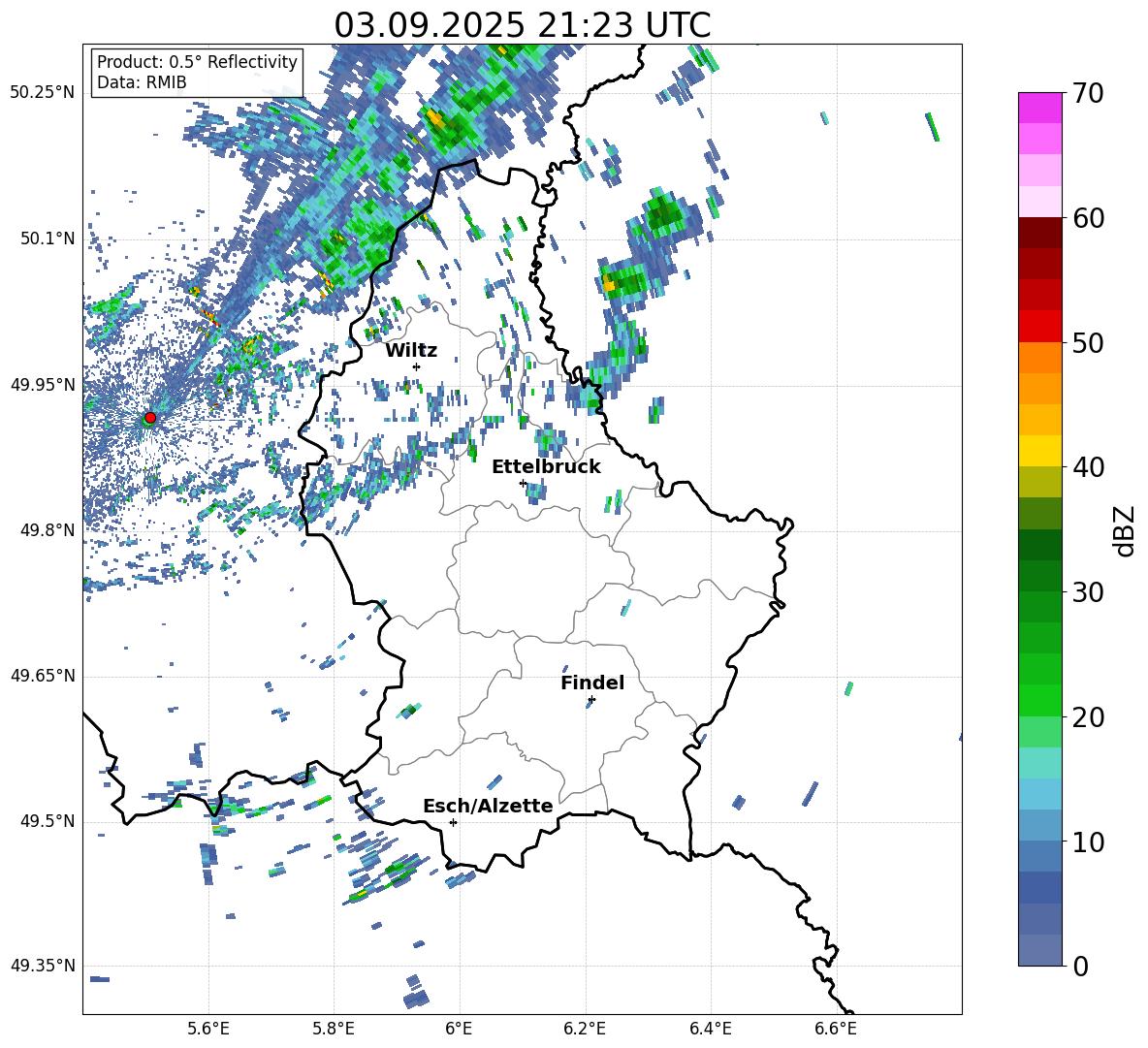Click the Product: 0.5° Reflectivity label
Screen dimensions: 1148x1048
click(197, 61)
